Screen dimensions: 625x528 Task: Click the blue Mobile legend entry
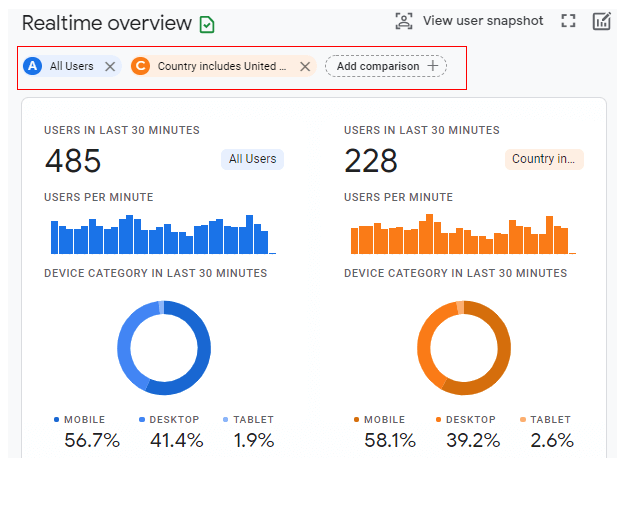(85, 420)
